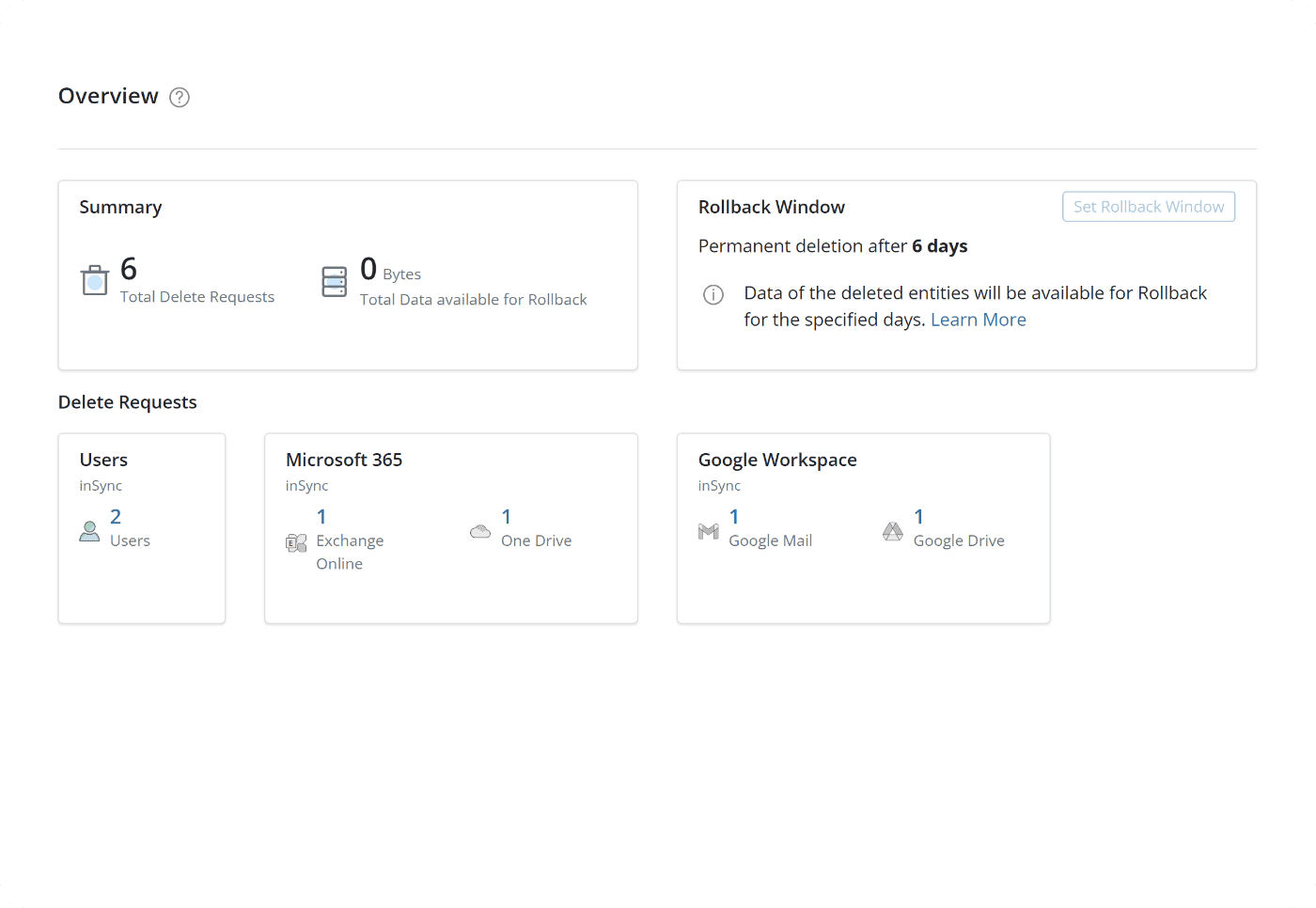Click the Users person icon
Image resolution: width=1316 pixels, height=908 pixels.
pos(89,531)
